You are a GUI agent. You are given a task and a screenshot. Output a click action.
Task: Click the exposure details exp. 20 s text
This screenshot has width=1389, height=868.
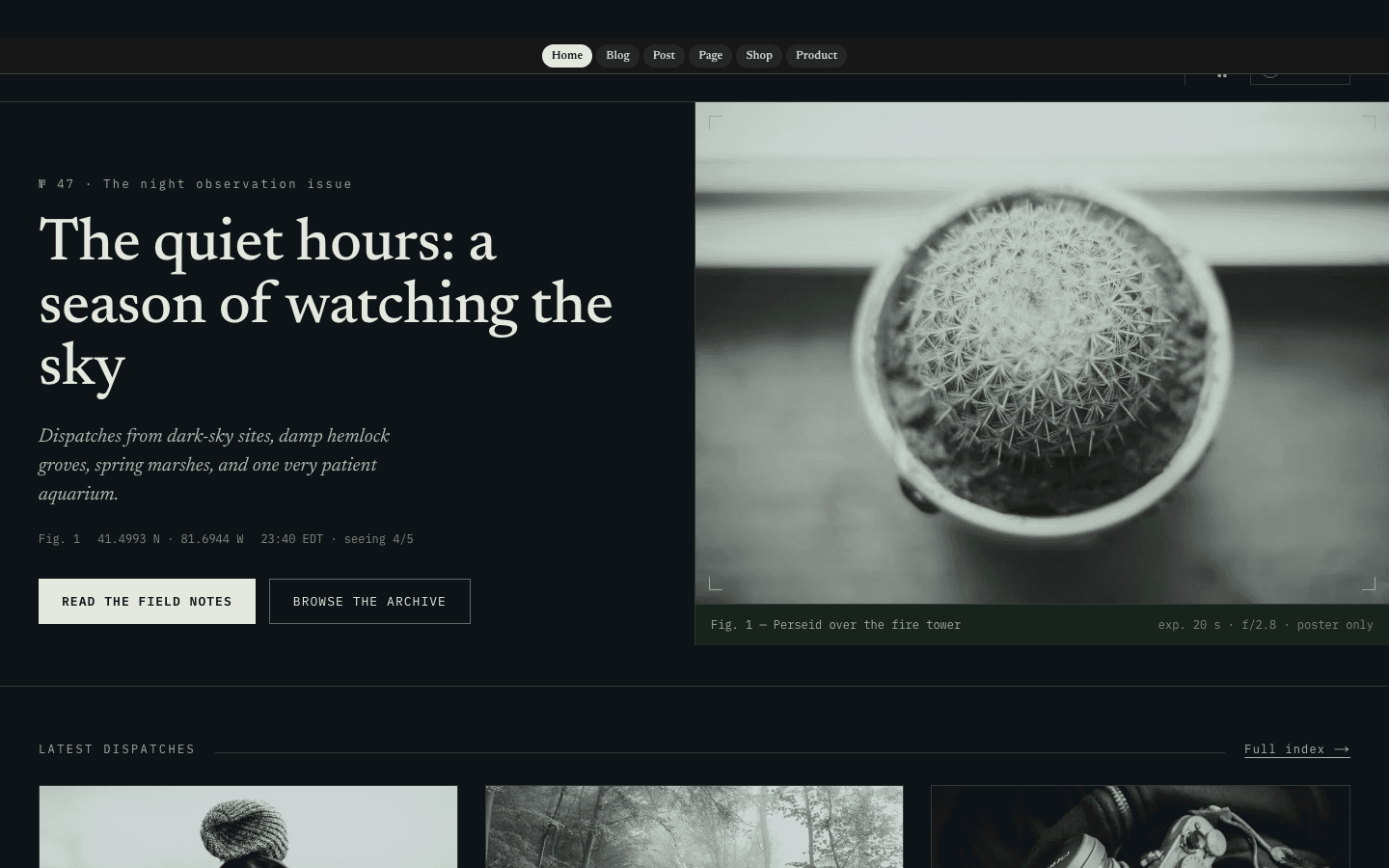[x=1266, y=625]
